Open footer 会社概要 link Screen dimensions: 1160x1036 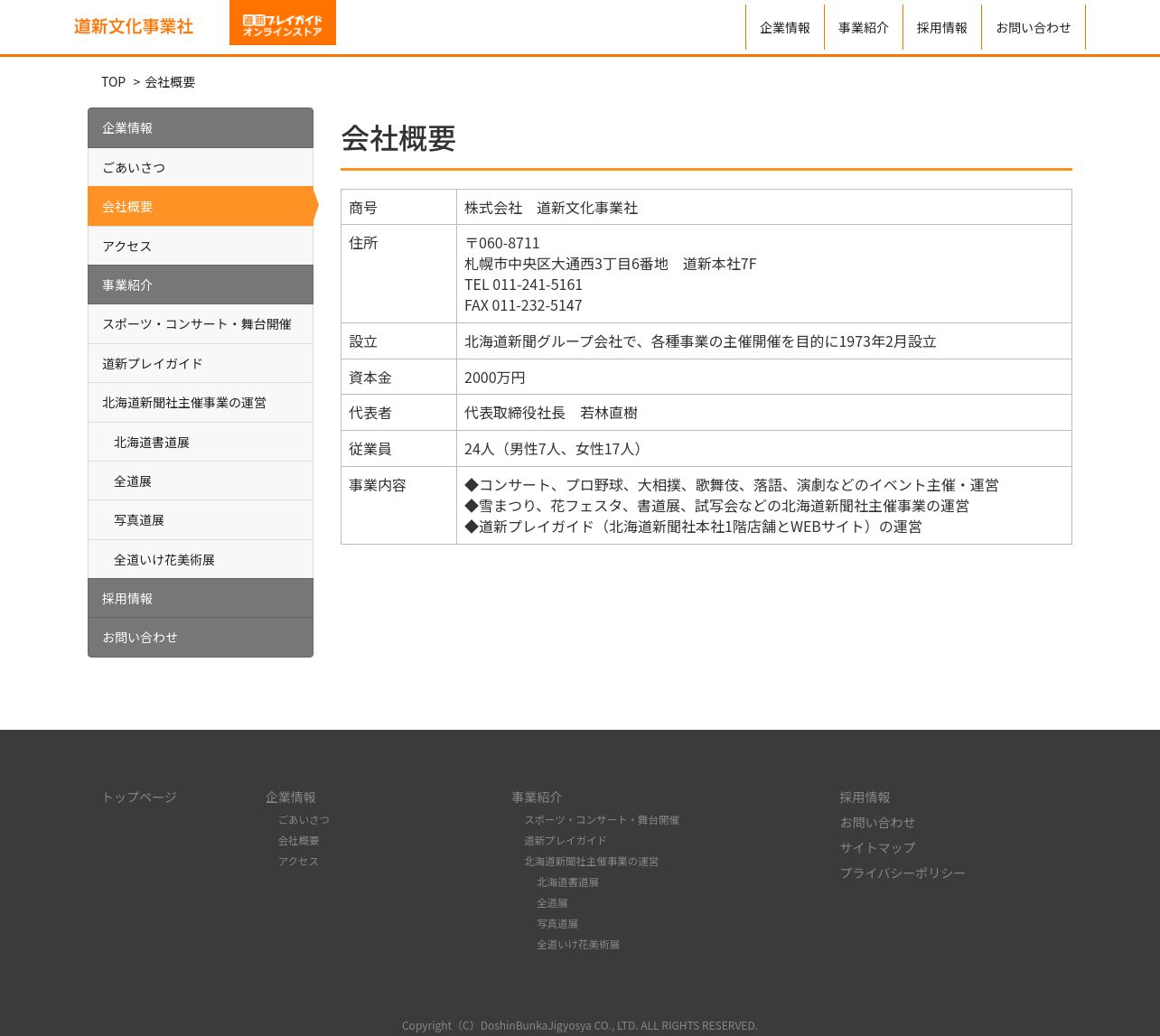298,840
